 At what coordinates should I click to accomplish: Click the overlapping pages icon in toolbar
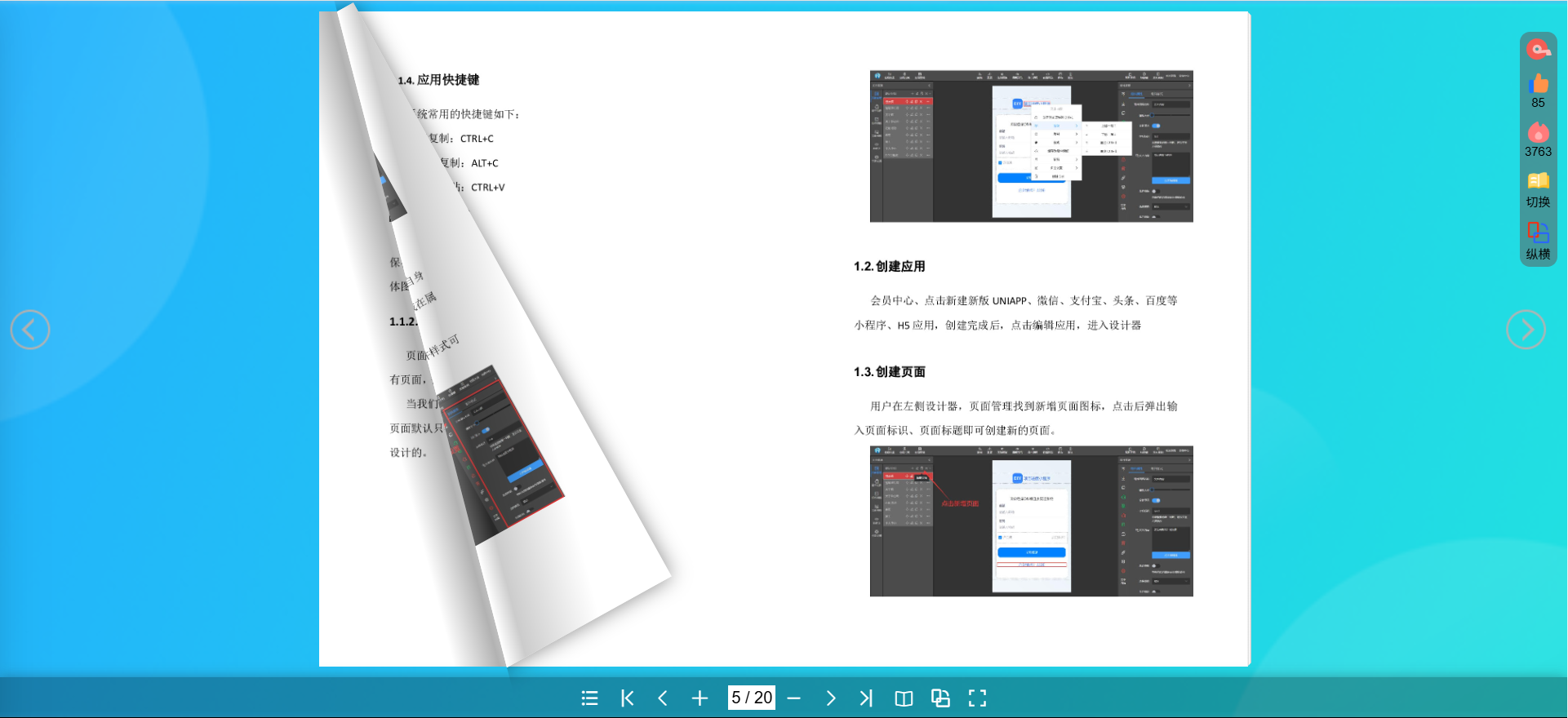tap(940, 698)
